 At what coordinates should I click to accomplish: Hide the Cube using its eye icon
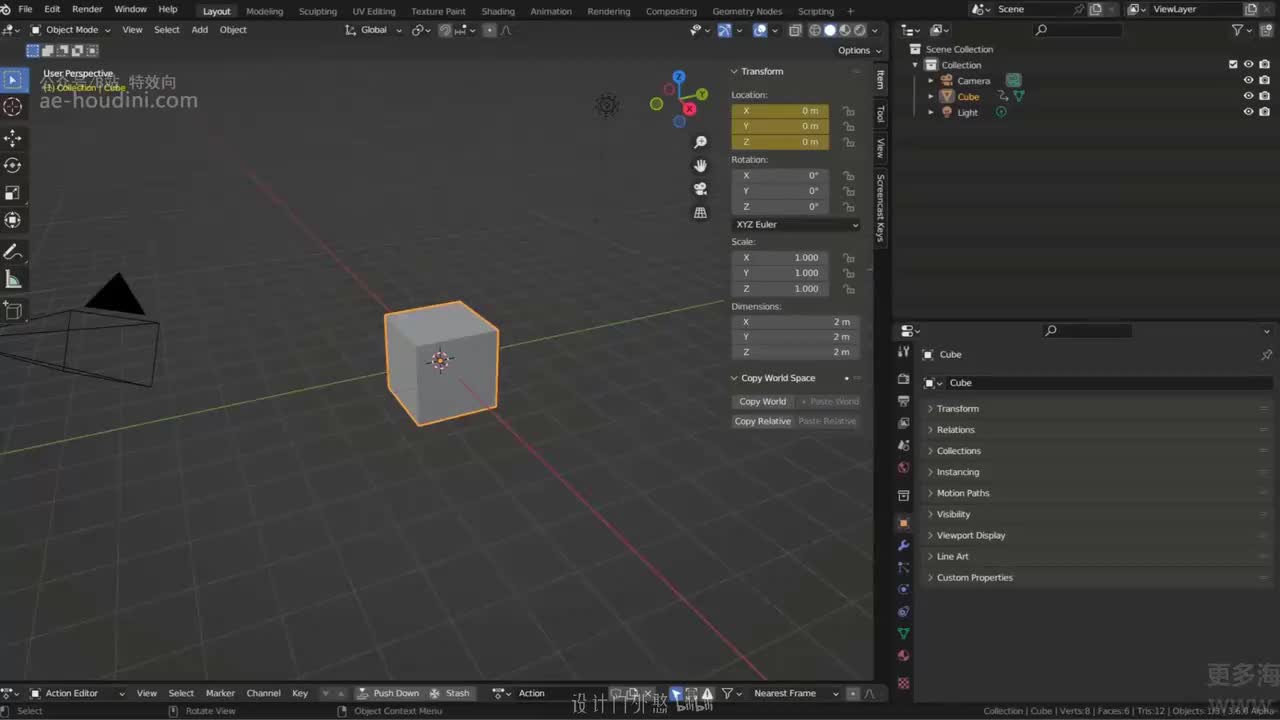point(1248,96)
